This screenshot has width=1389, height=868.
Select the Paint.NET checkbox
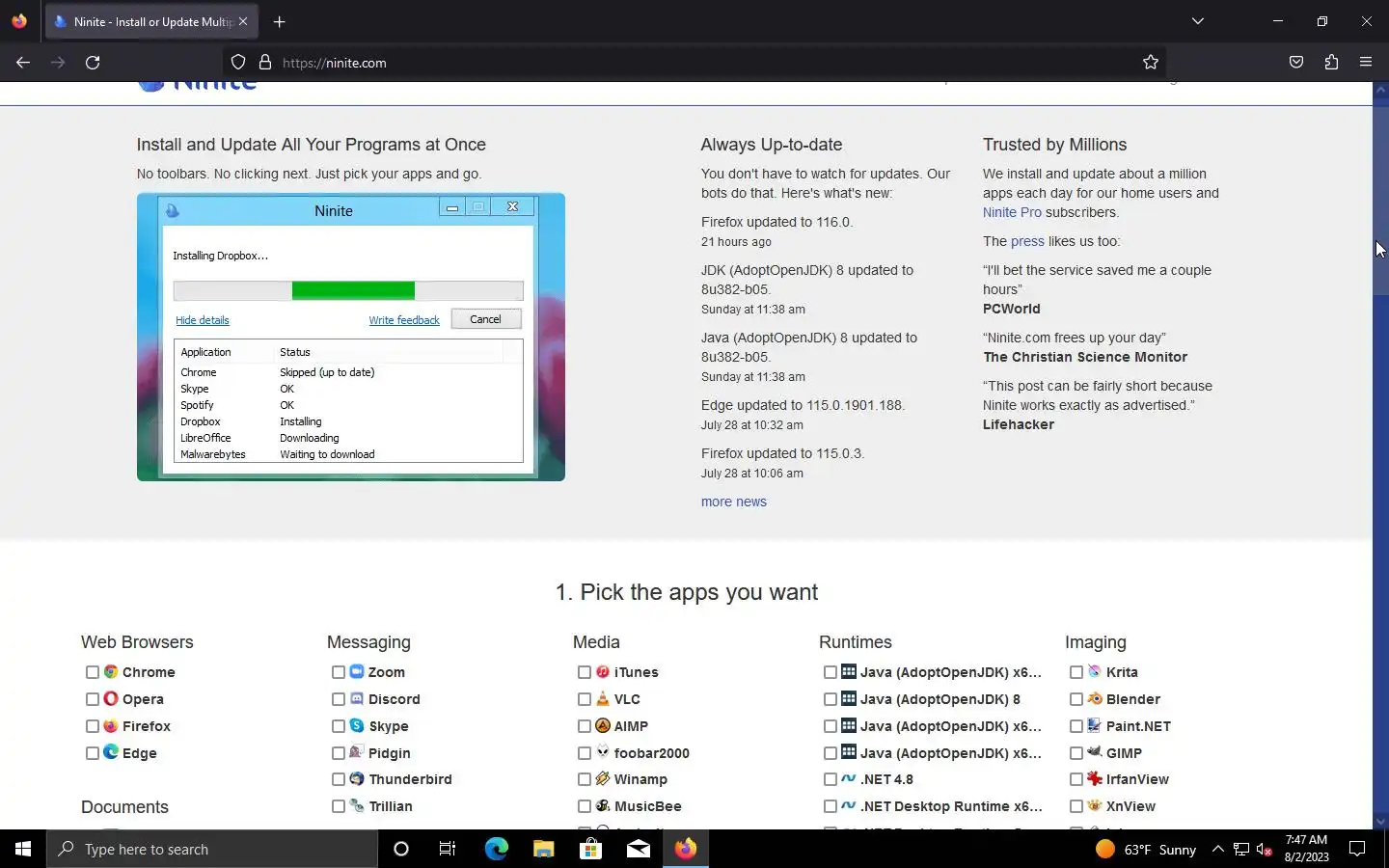pos(1076,726)
